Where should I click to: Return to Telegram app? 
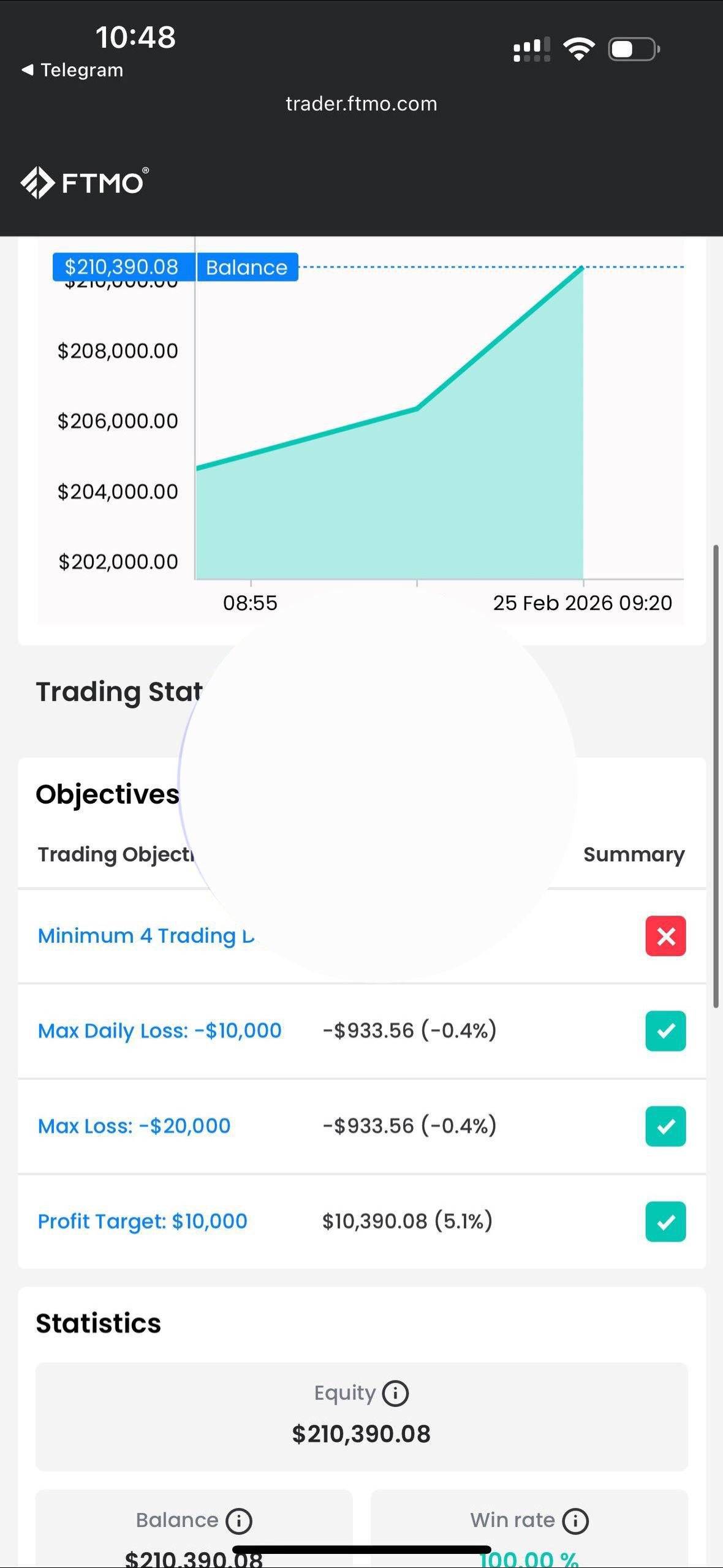81,70
